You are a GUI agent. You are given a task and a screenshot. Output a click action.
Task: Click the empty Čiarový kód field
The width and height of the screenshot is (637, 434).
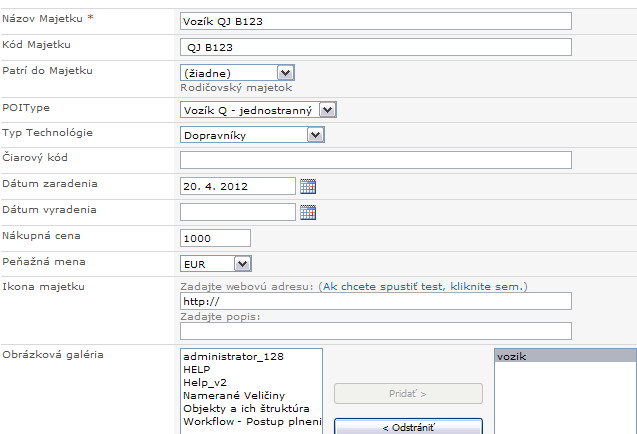tap(376, 160)
